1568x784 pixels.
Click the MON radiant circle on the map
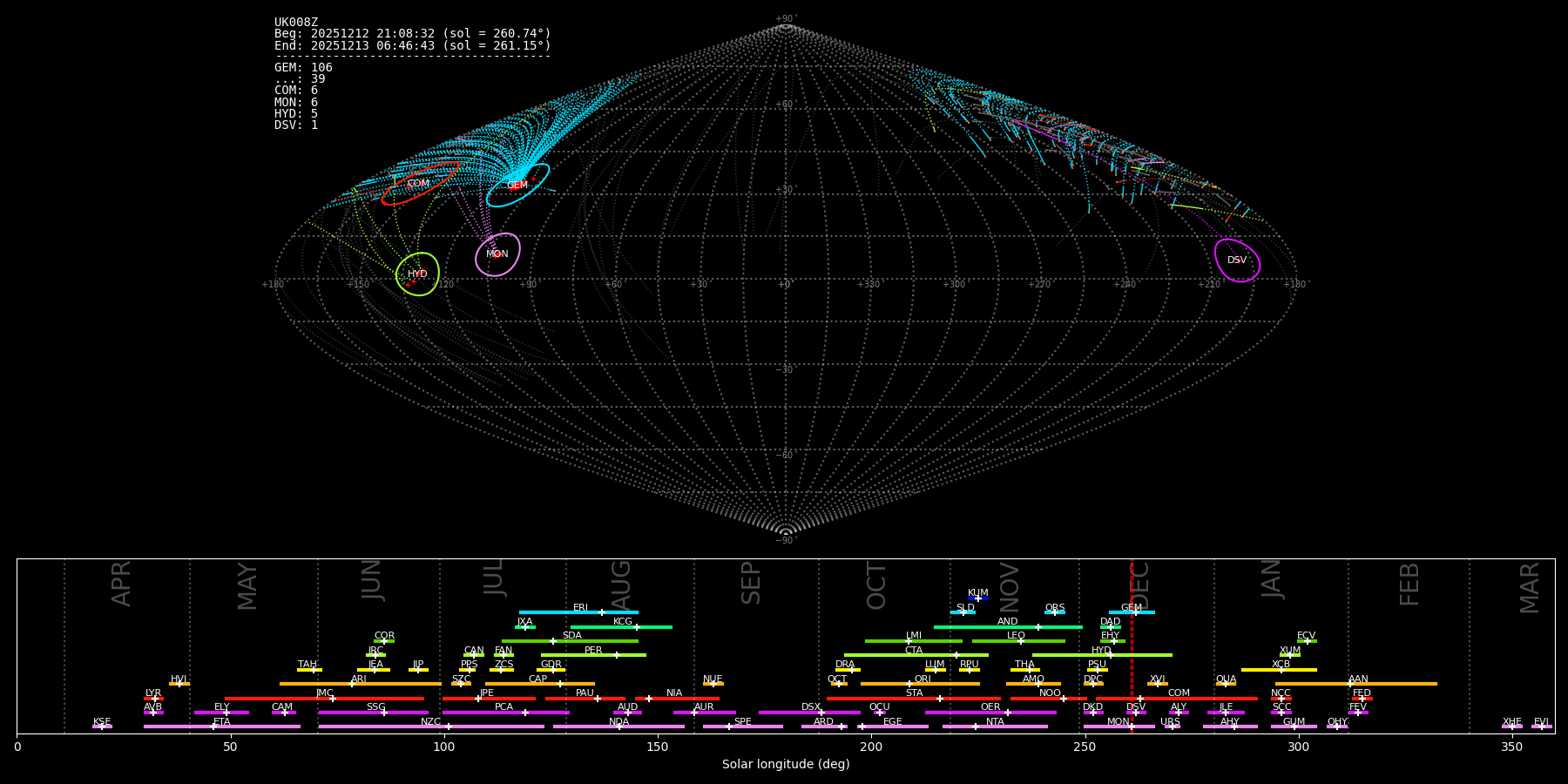(497, 254)
